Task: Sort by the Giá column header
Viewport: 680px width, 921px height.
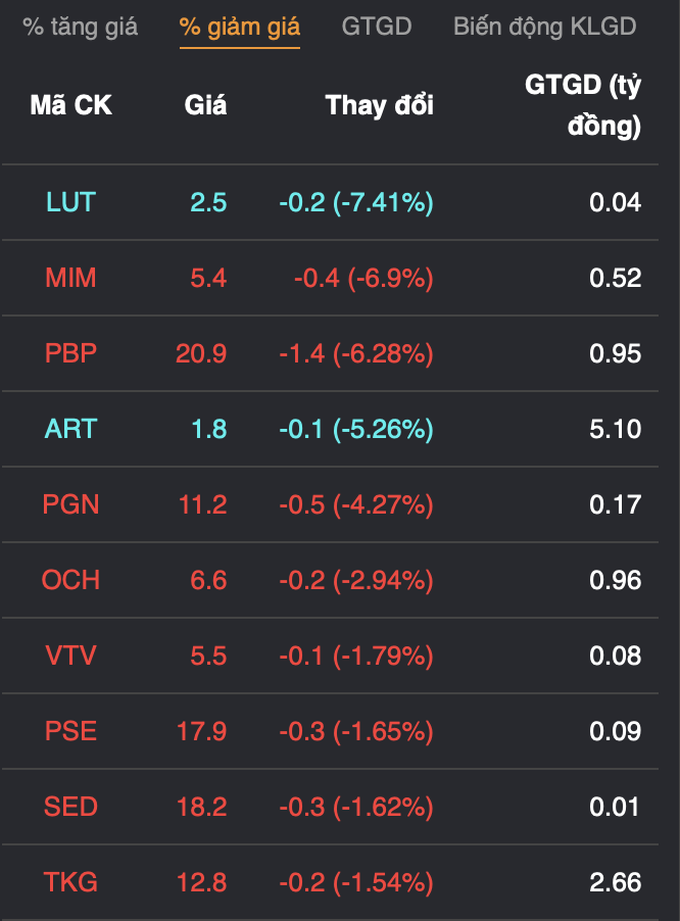Action: click(x=206, y=106)
